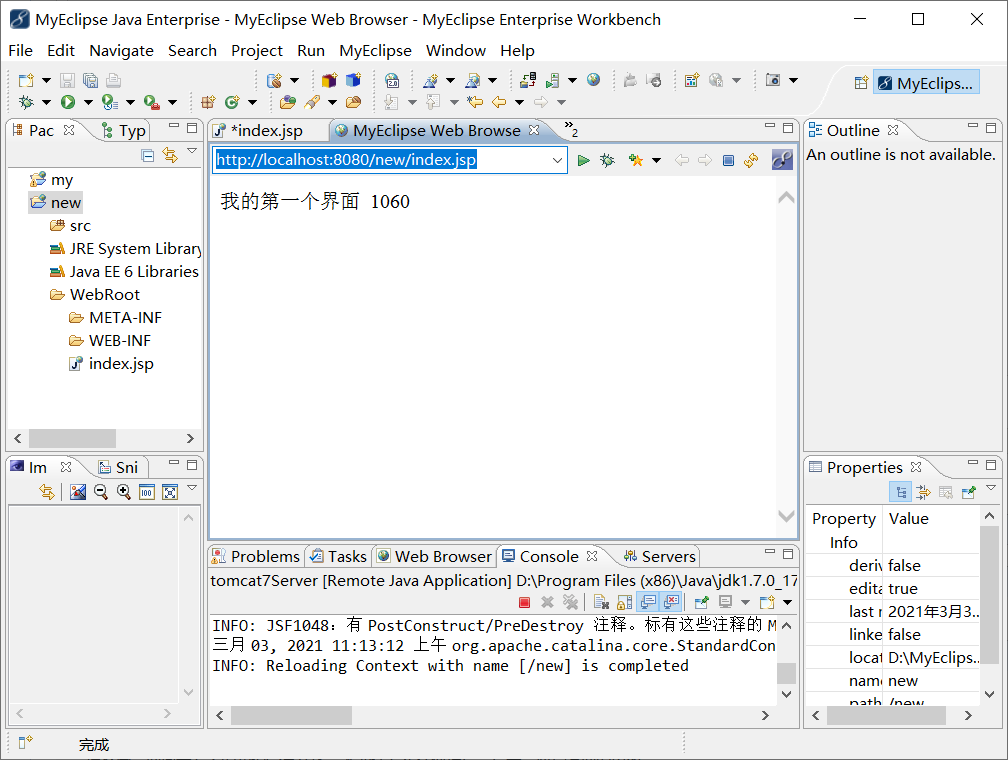Click Collapse All in Package Explorer
Screen dimensions: 1008x760
click(147, 155)
